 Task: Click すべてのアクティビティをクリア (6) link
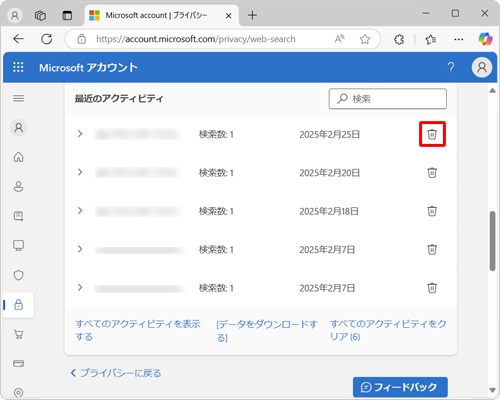pyautogui.click(x=388, y=330)
